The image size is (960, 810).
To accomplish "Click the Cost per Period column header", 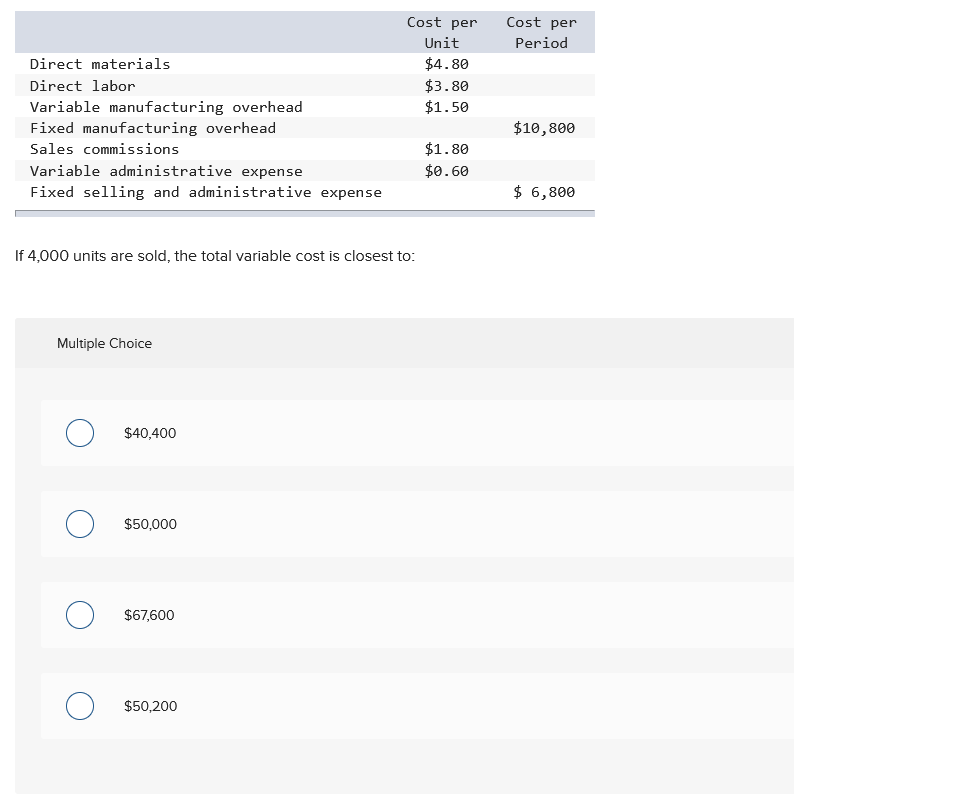I will pos(541,32).
